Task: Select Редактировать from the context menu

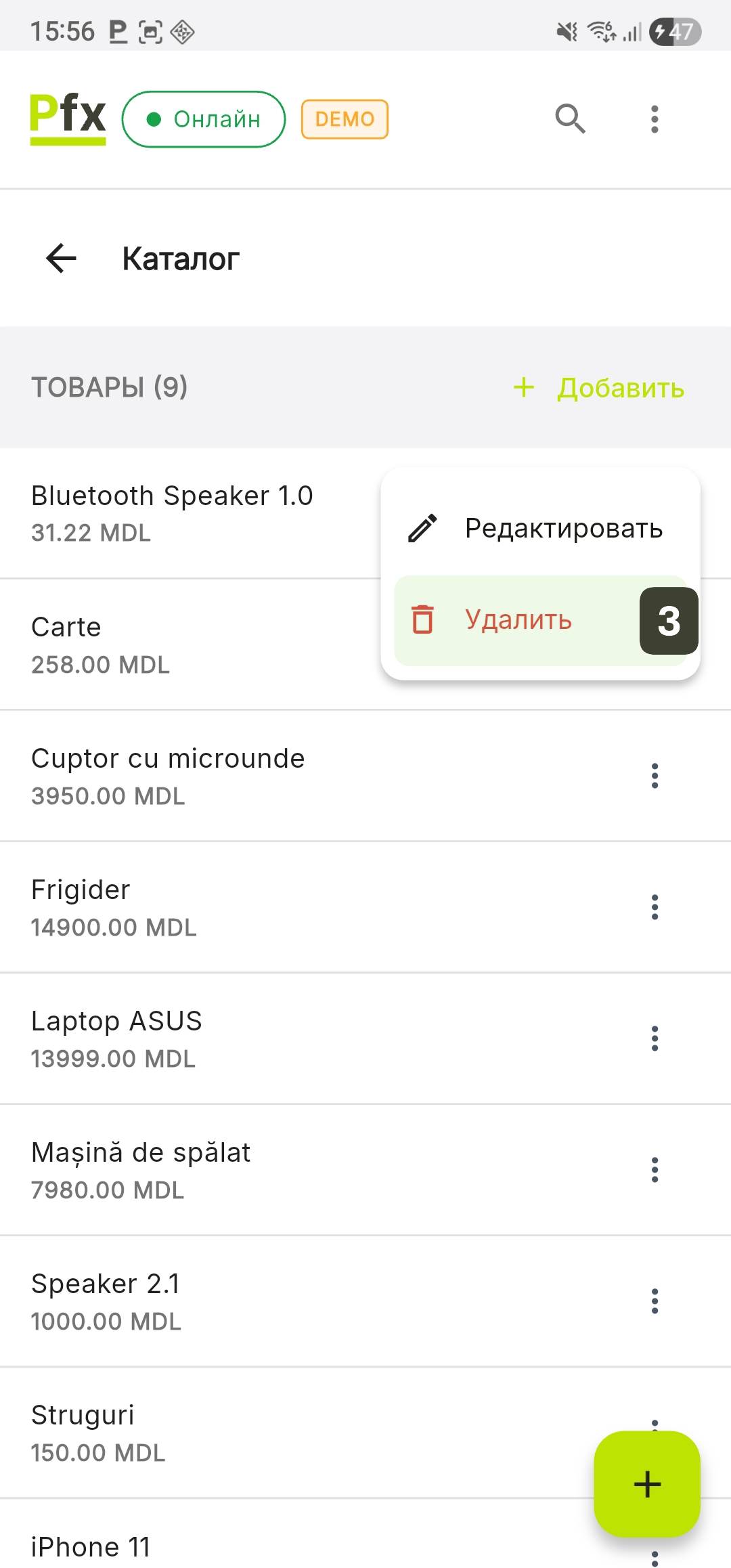Action: (563, 528)
